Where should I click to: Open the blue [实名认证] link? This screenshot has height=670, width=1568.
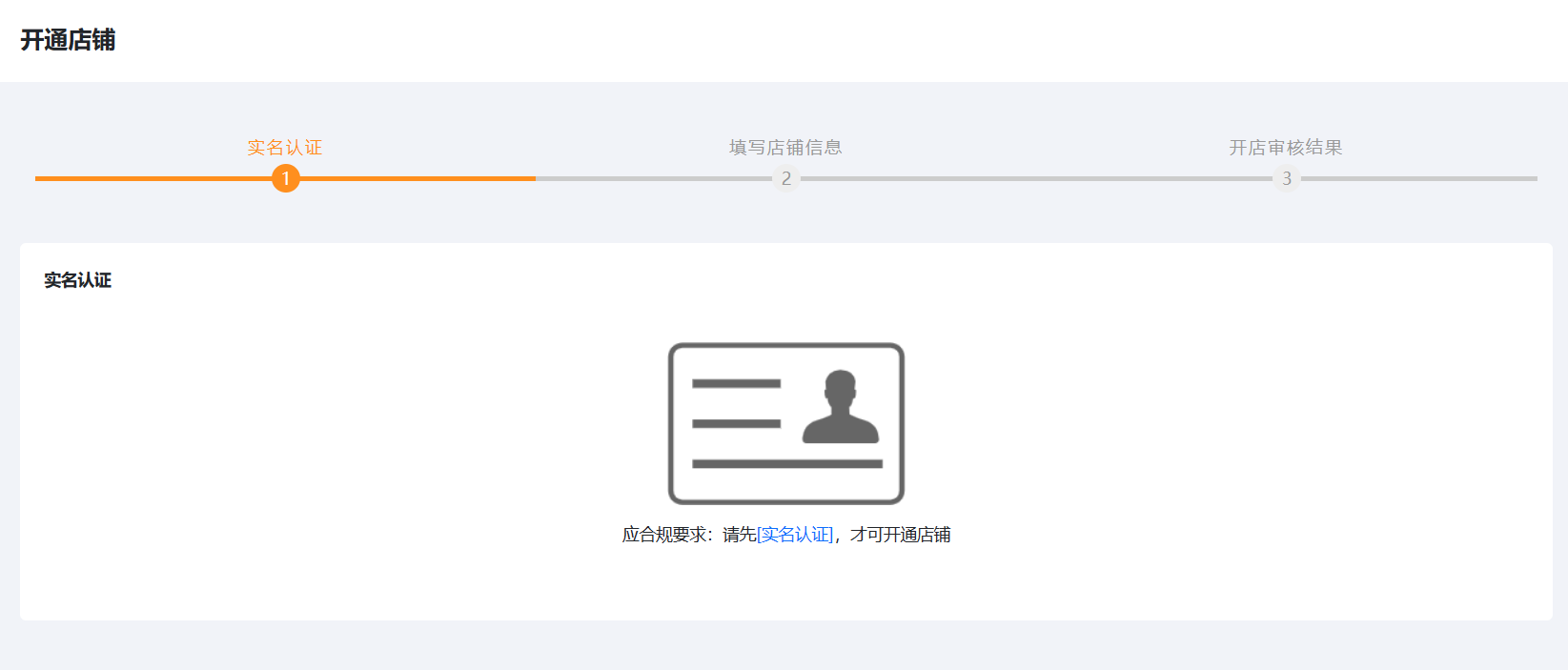795,535
